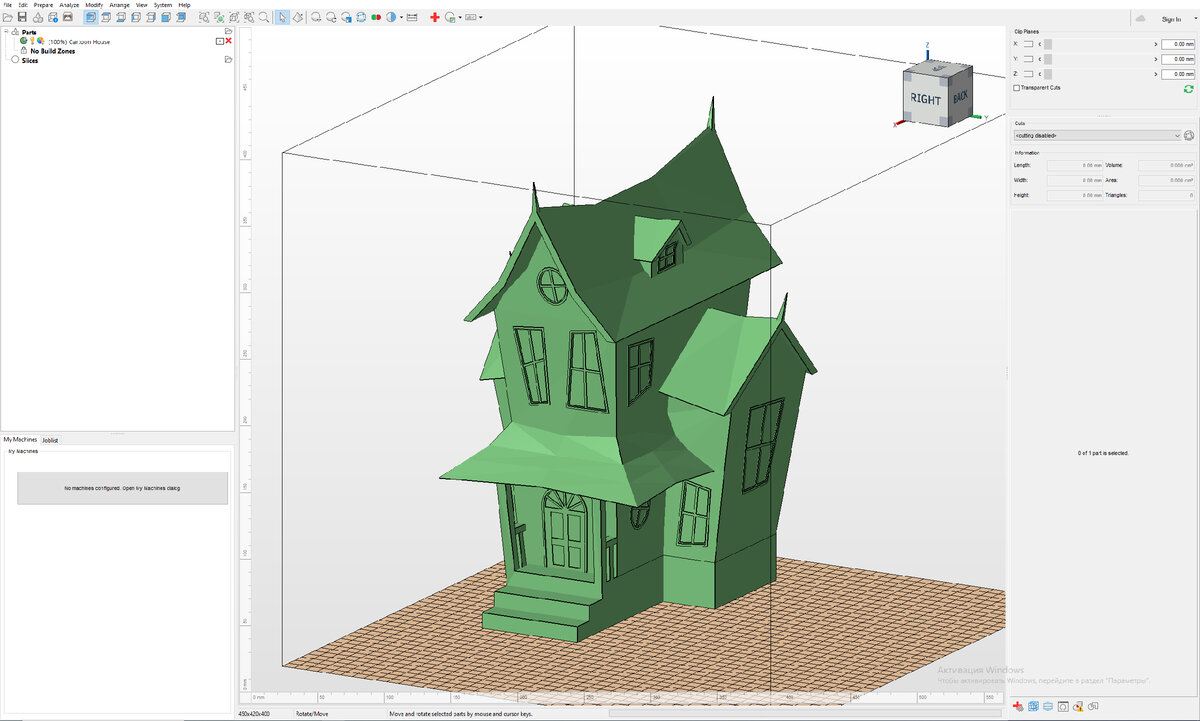The height and width of the screenshot is (721, 1200).
Task: Open the System menu
Action: [x=163, y=5]
